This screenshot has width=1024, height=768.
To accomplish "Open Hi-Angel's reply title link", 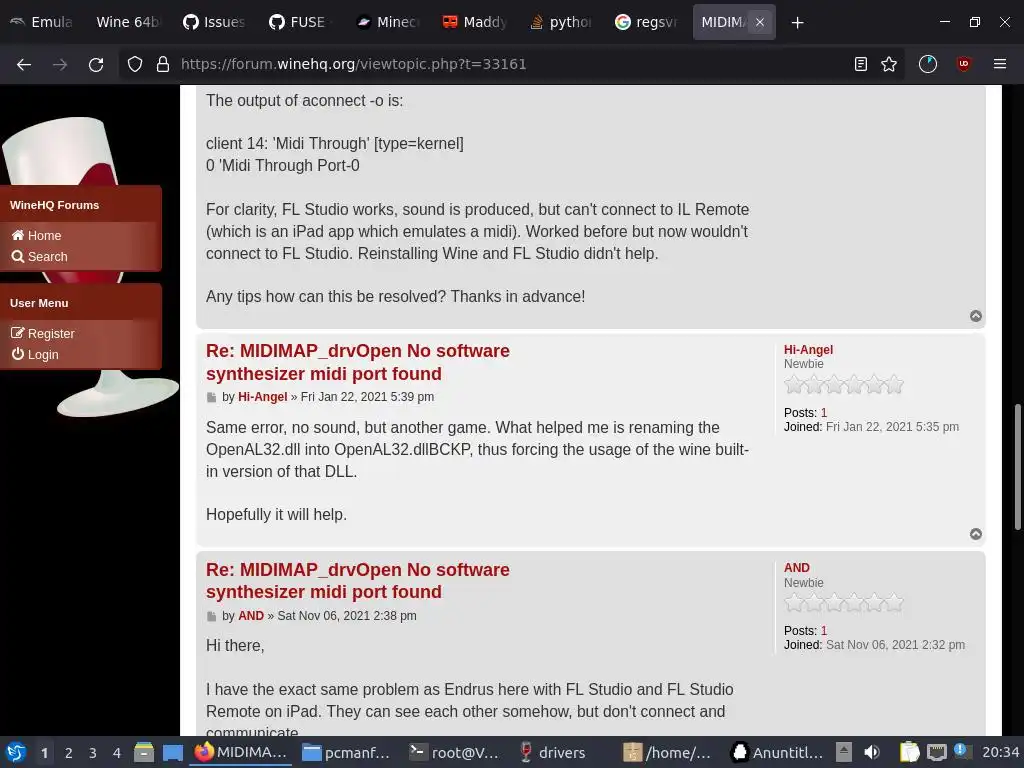I will pos(357,362).
